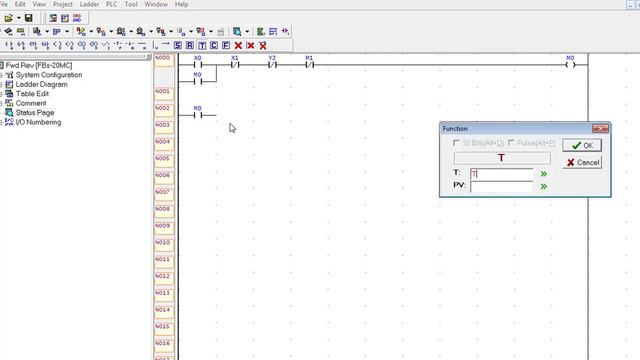Open dropdown arrow beside the open folder icon

[18, 18]
